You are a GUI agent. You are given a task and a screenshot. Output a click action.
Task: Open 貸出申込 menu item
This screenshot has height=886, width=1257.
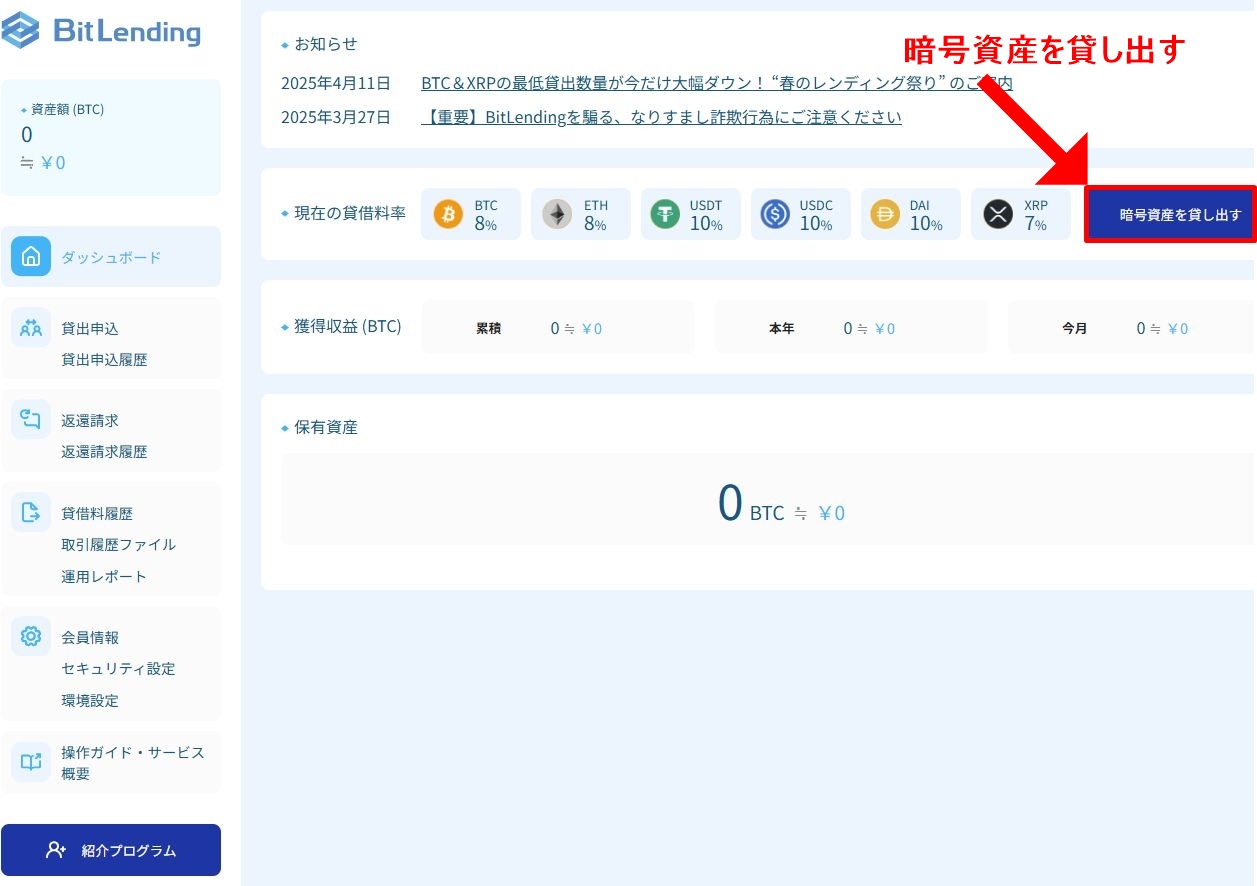[90, 328]
